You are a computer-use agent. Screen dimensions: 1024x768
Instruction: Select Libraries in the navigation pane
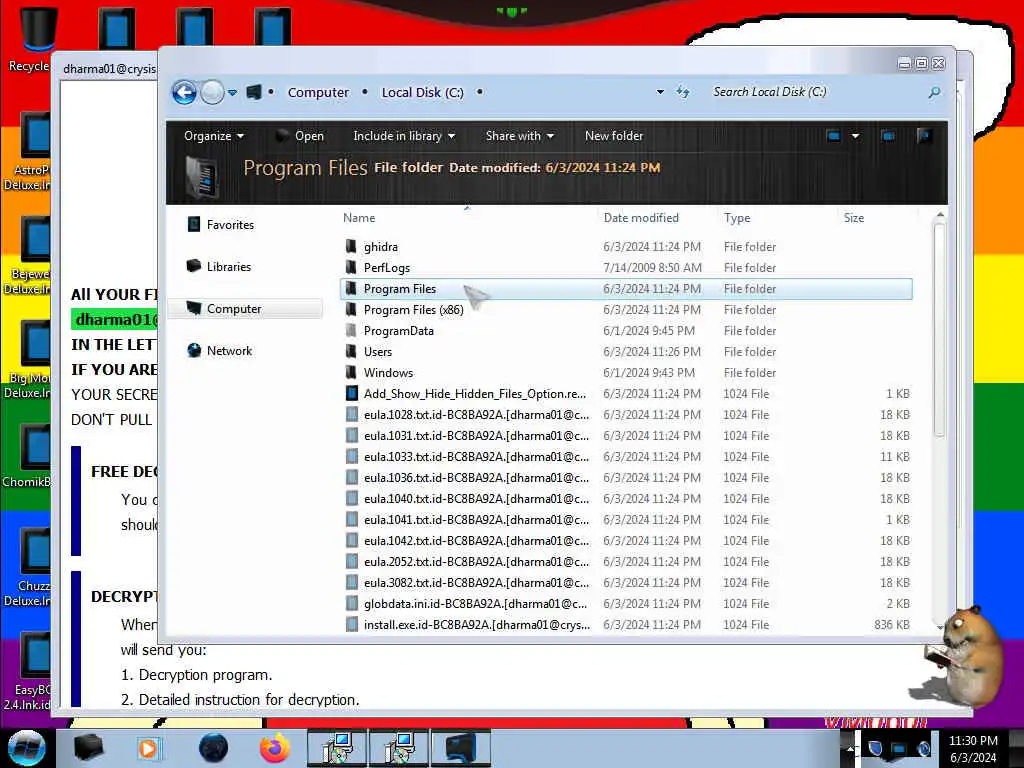point(219,266)
